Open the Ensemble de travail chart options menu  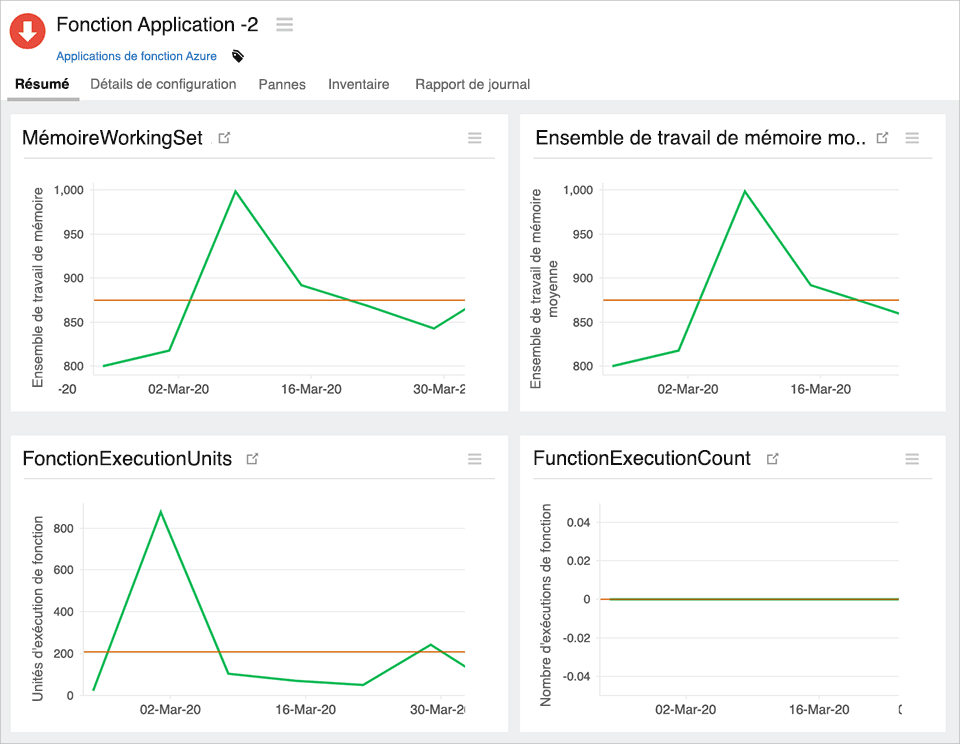pos(912,139)
